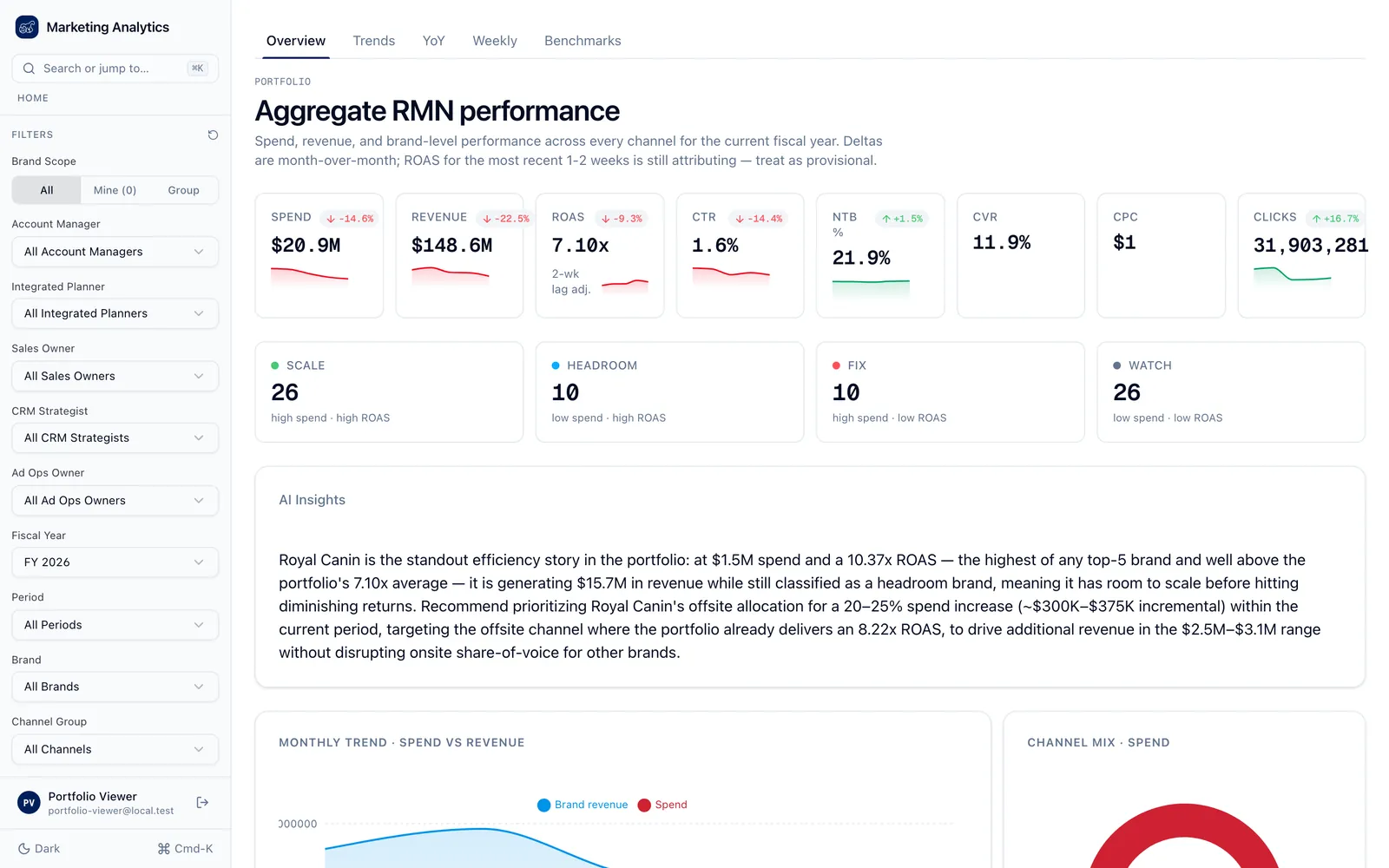Focus the Search or jump to field
1389x868 pixels.
click(x=115, y=69)
